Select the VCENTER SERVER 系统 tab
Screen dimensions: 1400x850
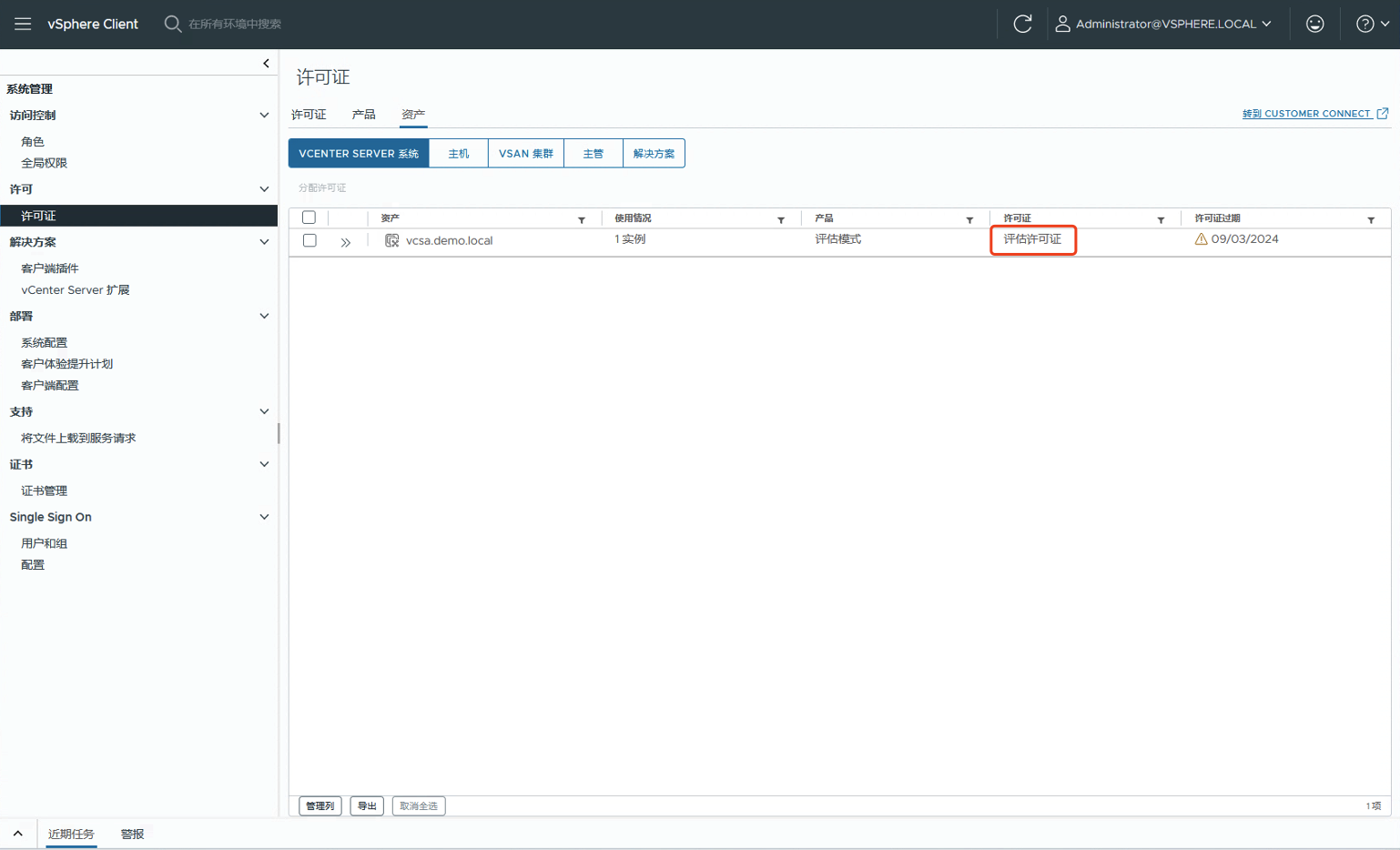359,153
